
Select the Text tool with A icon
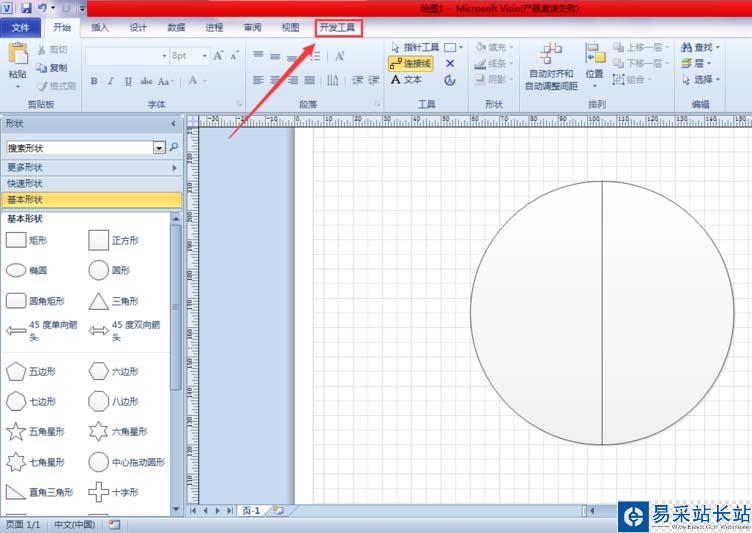coord(406,79)
